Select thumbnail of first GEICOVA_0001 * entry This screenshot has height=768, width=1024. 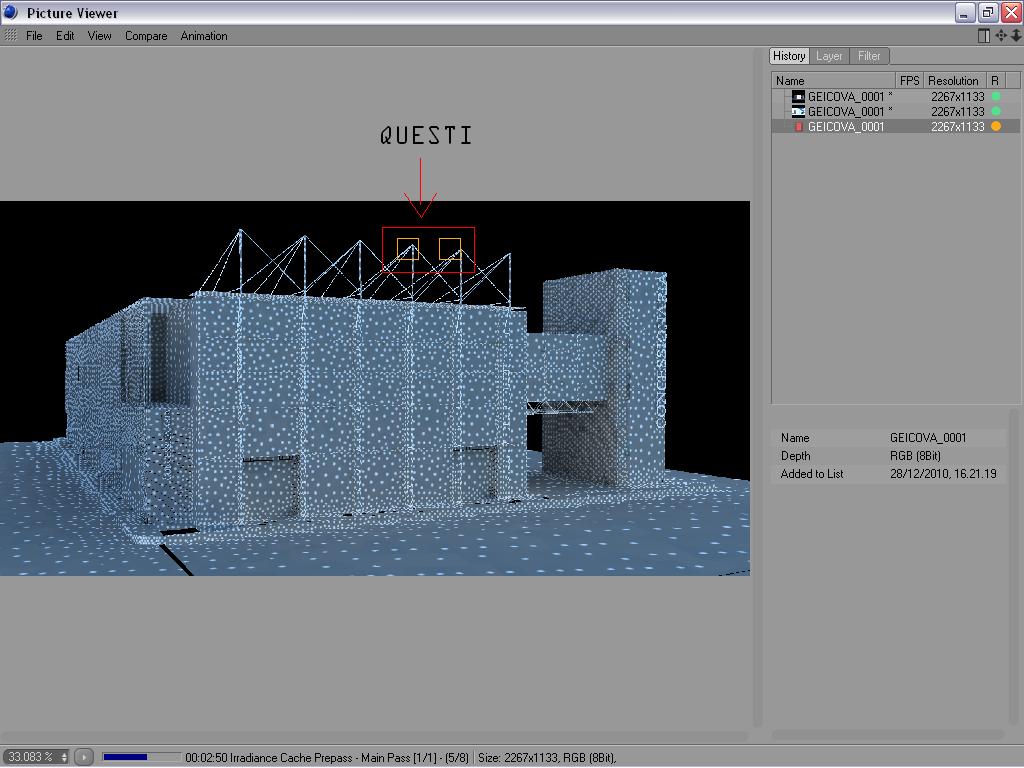[798, 97]
